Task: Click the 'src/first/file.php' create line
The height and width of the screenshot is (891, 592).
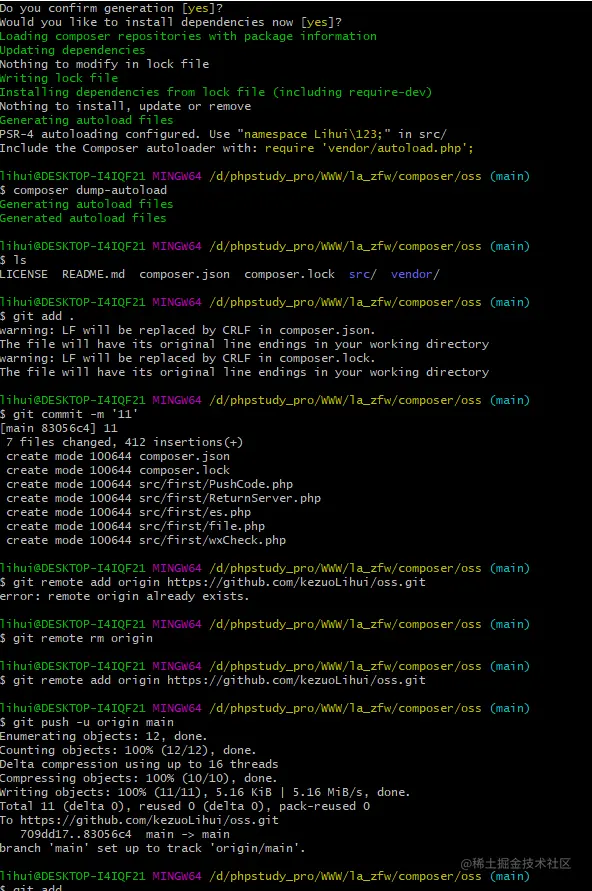Action: tap(135, 526)
